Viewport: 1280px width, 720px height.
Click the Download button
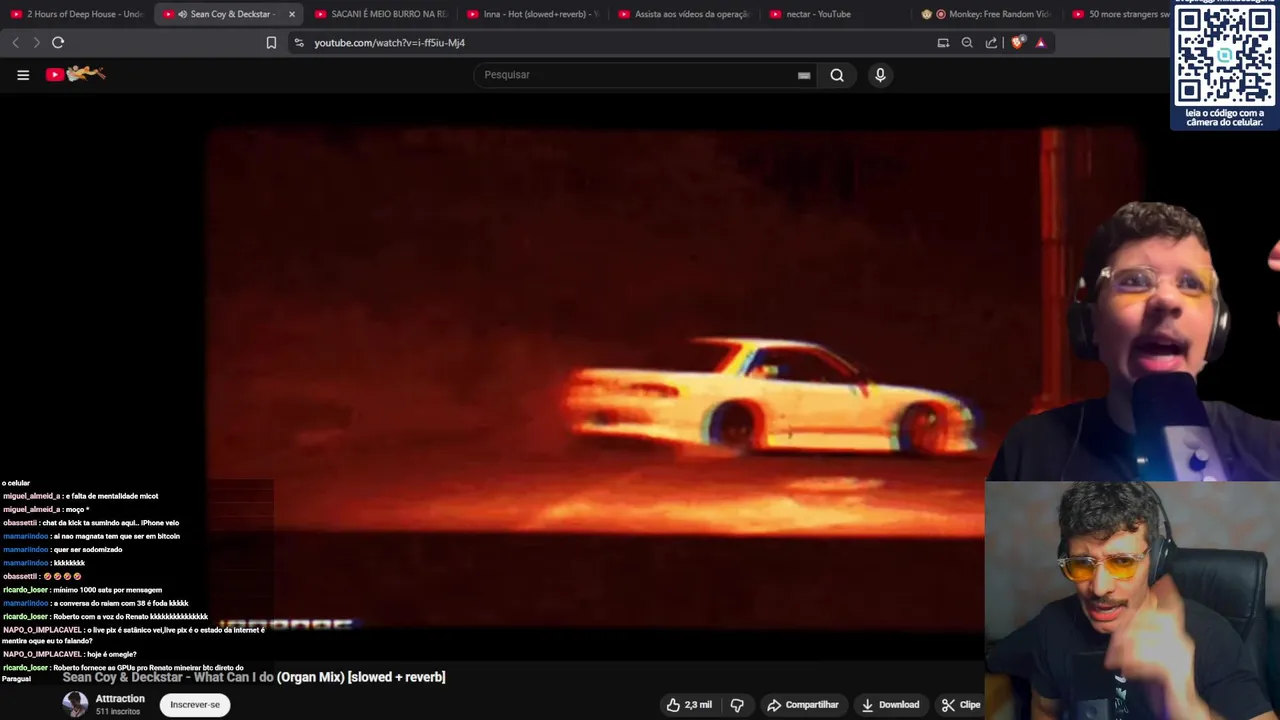(890, 705)
